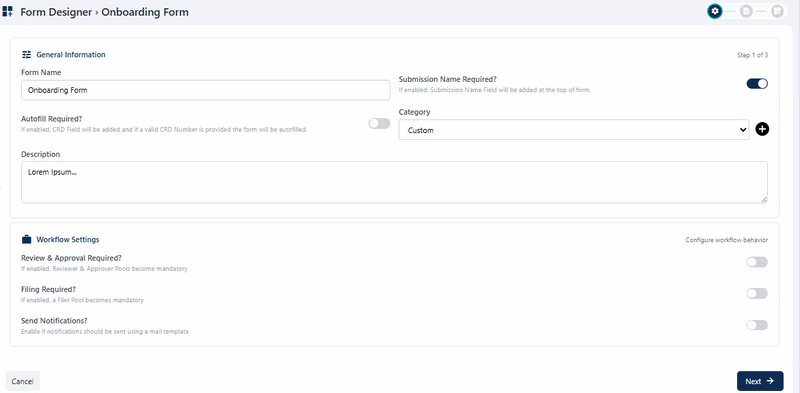The height and width of the screenshot is (393, 800).
Task: Click the arrow icon on Next button
Action: 770,381
